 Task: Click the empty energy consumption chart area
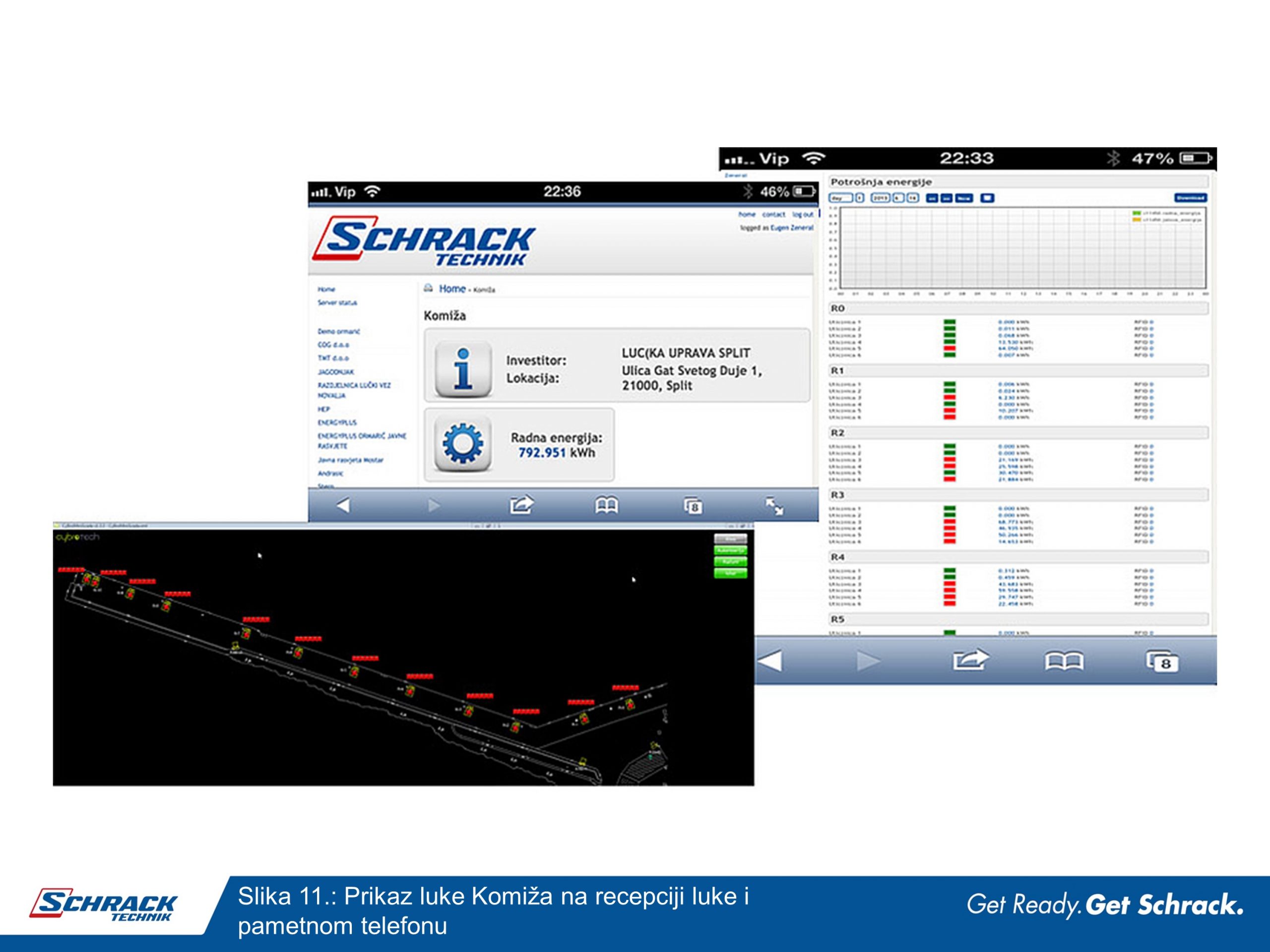coord(1022,248)
